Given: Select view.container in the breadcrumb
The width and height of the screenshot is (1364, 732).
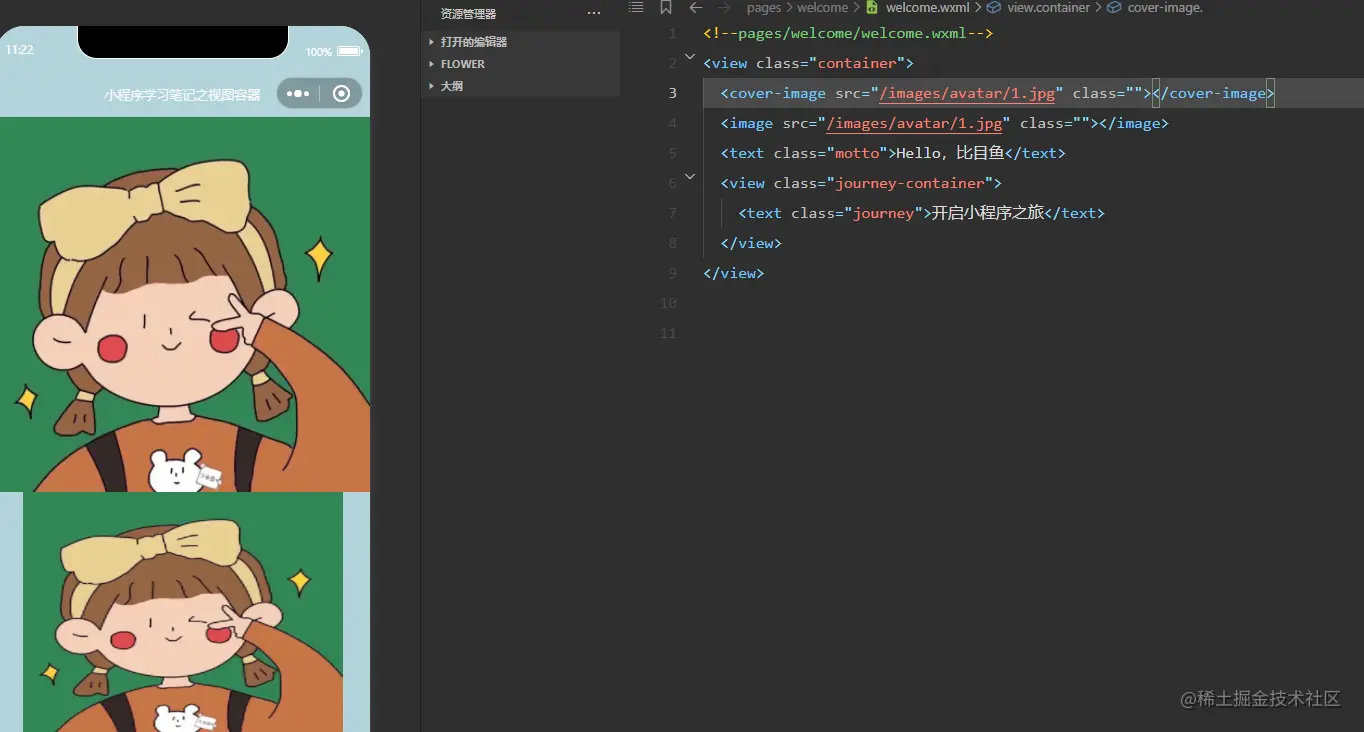Looking at the screenshot, I should pyautogui.click(x=1048, y=7).
